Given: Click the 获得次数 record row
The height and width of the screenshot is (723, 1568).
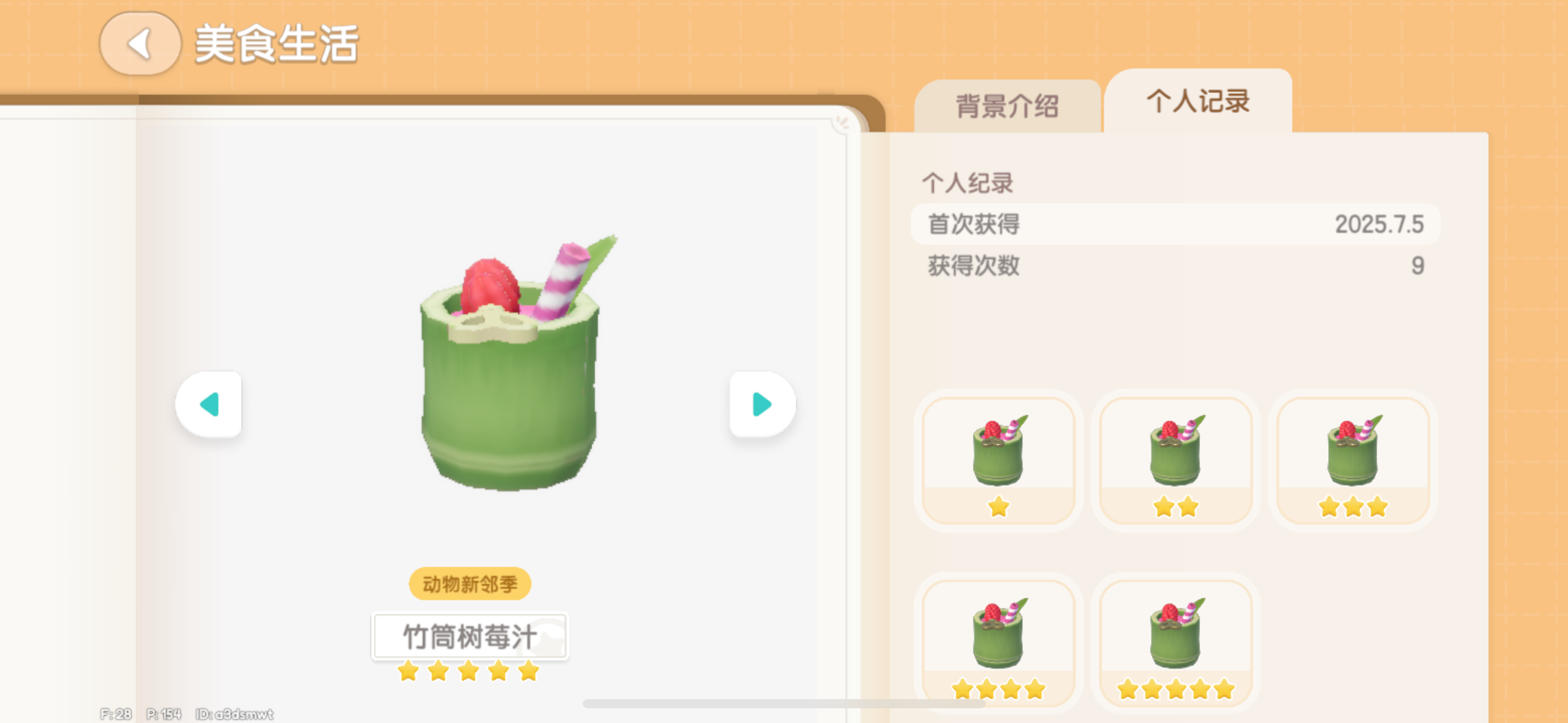Looking at the screenshot, I should tap(1175, 266).
